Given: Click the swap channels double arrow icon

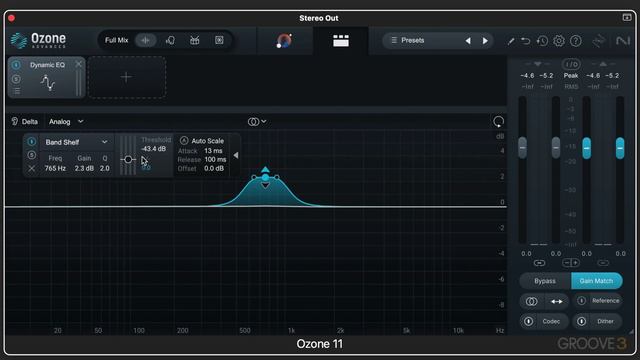Looking at the screenshot, I should coord(556,301).
